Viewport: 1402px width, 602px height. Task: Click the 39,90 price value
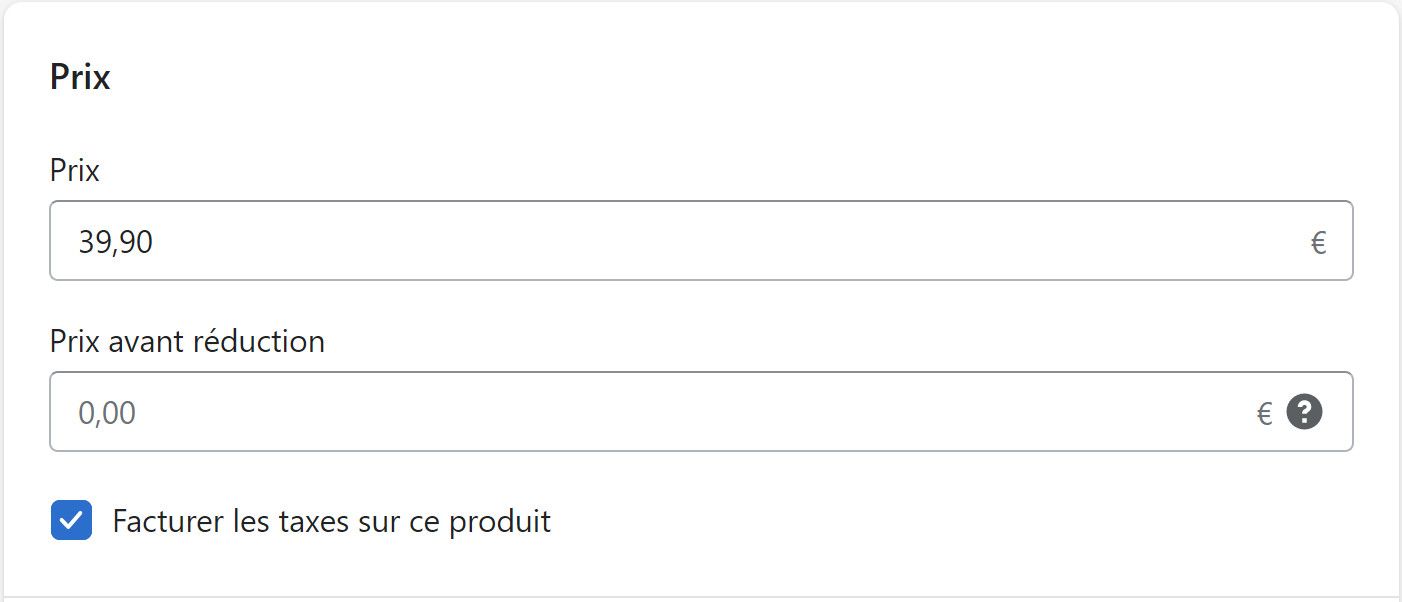click(x=116, y=242)
